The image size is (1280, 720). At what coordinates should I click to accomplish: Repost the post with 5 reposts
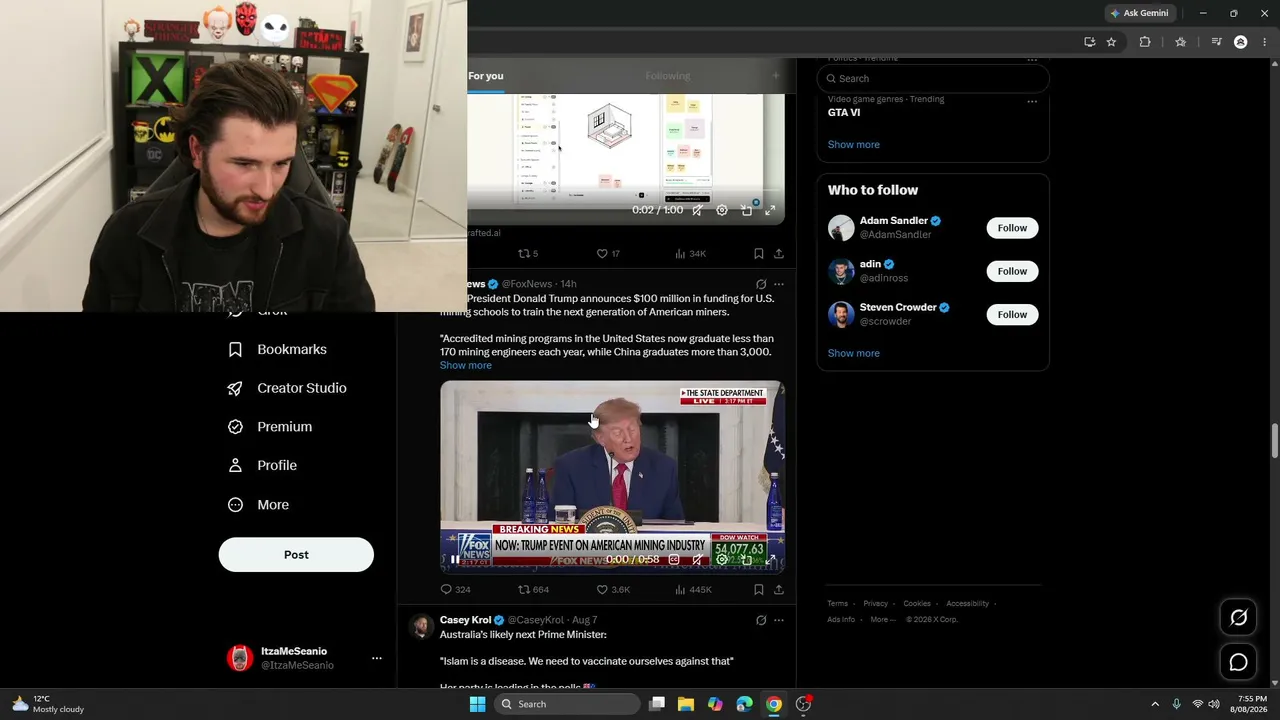point(528,254)
